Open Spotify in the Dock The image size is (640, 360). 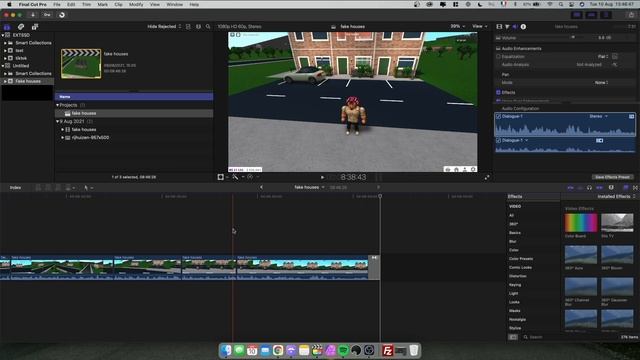click(x=343, y=350)
